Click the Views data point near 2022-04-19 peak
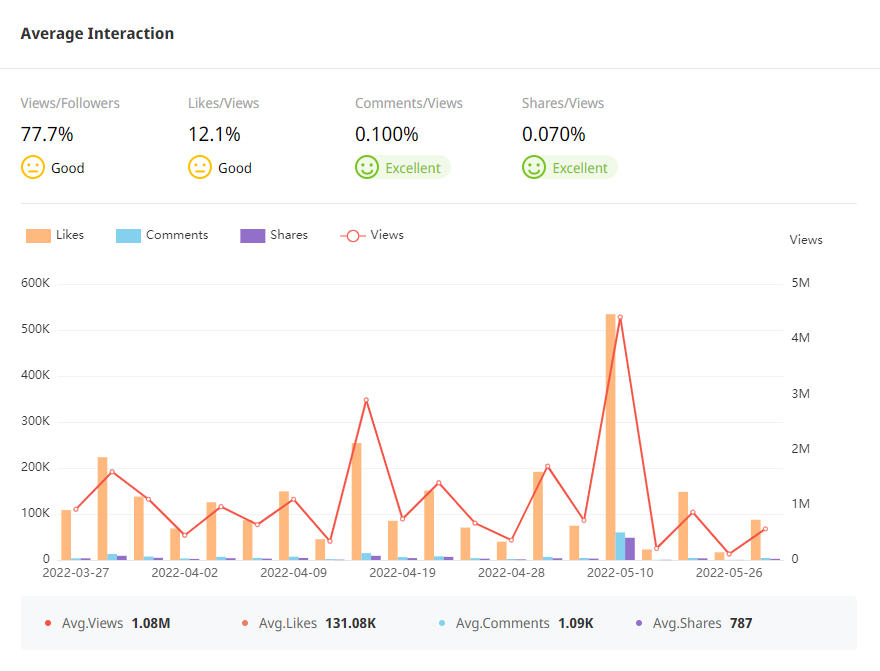The image size is (880, 671). [366, 400]
